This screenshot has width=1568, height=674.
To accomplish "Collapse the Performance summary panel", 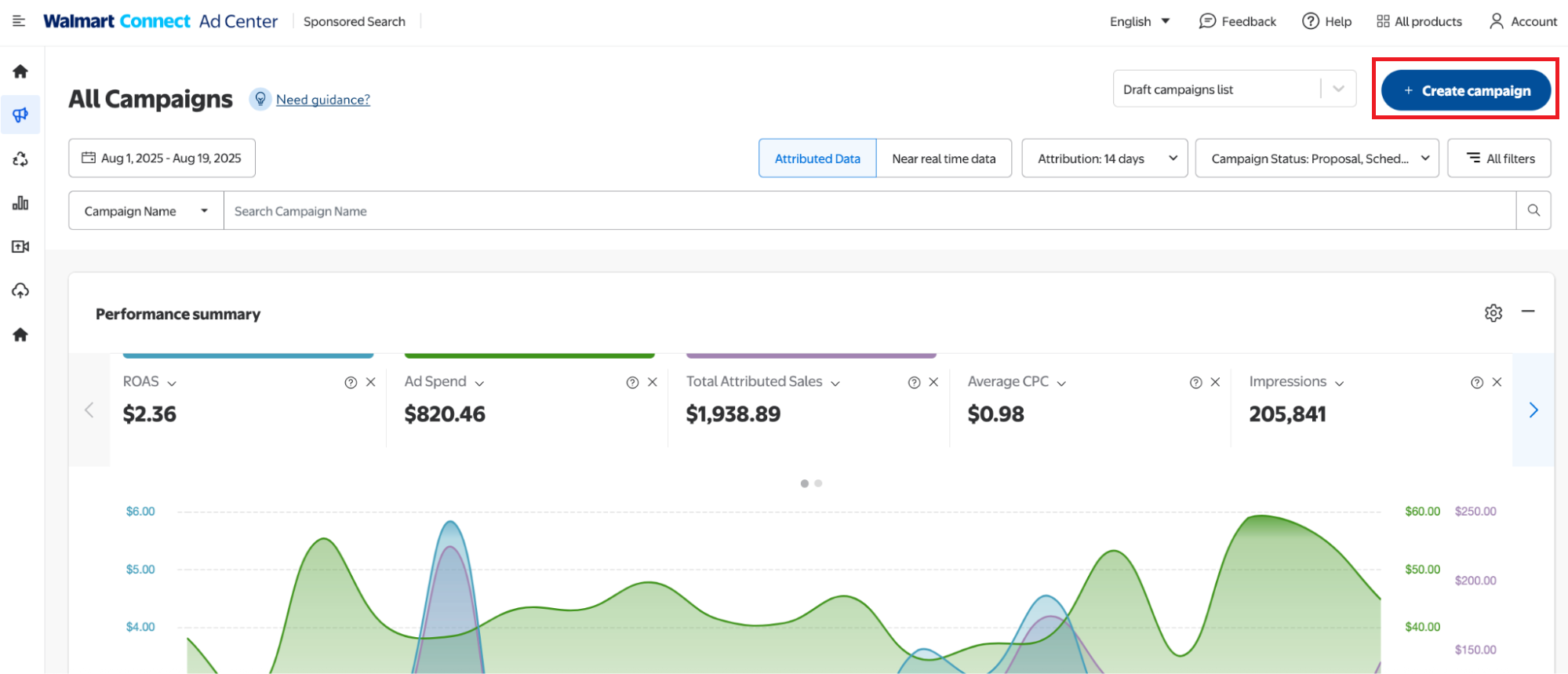I will coord(1527,311).
